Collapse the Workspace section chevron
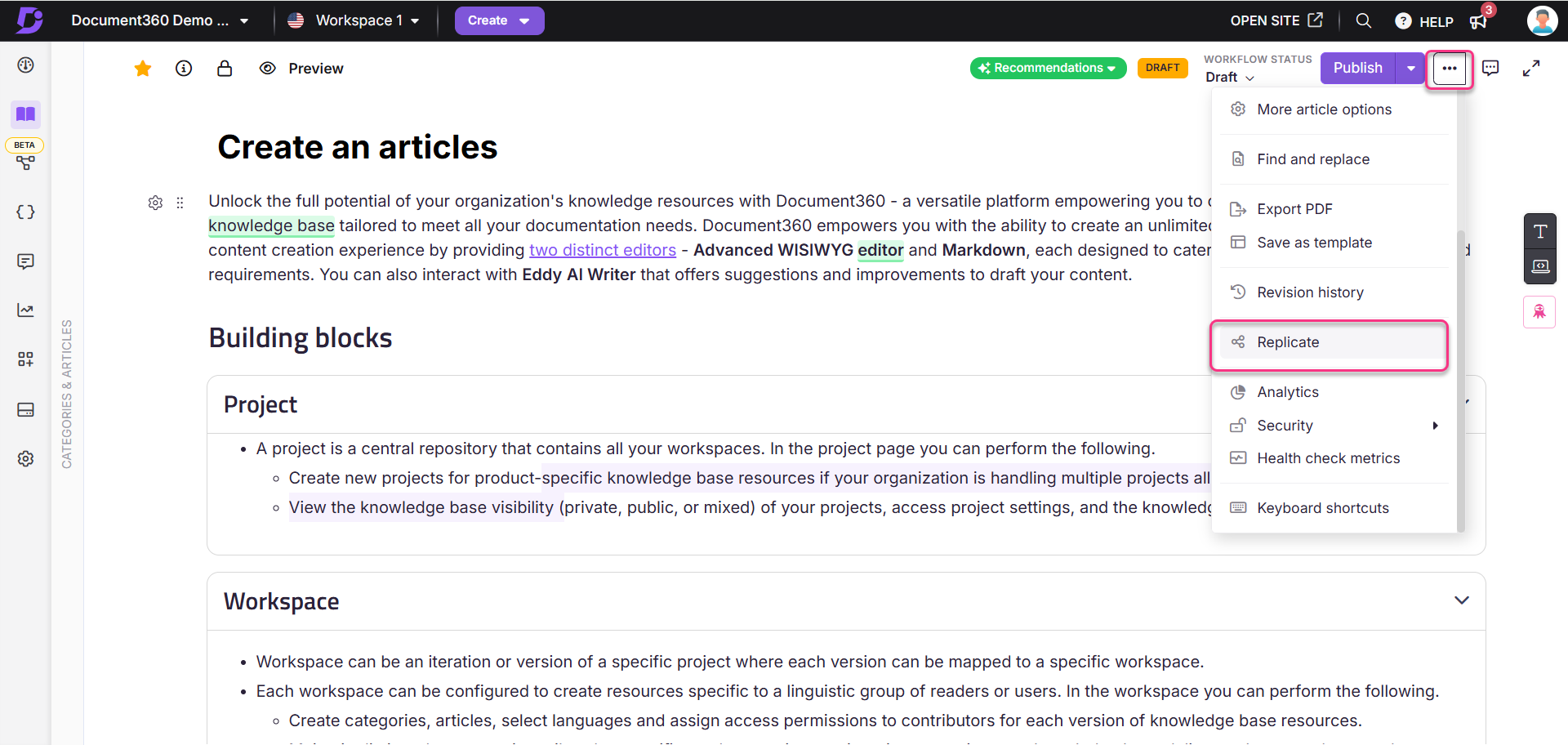 pyautogui.click(x=1462, y=600)
